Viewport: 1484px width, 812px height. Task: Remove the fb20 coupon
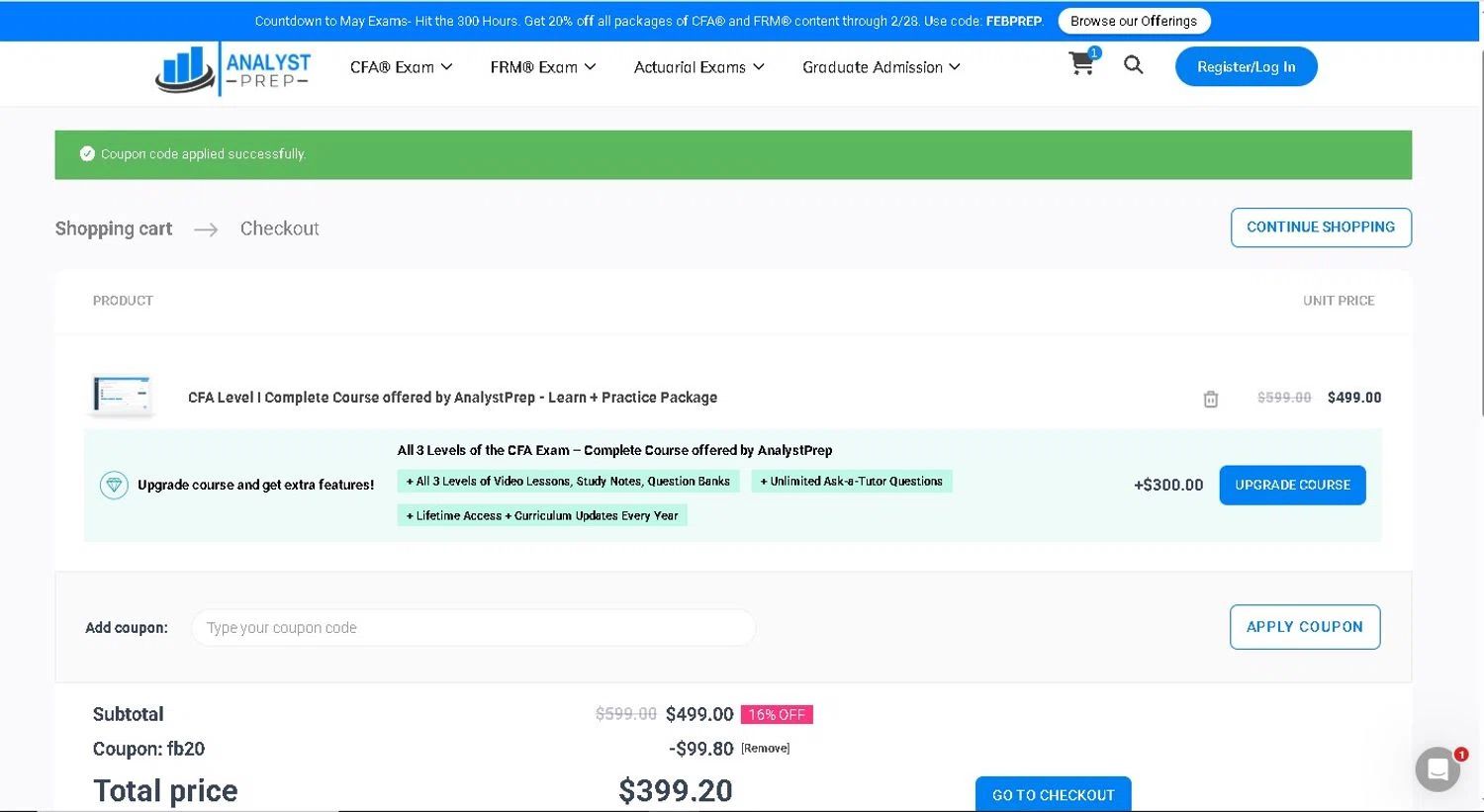click(x=765, y=749)
